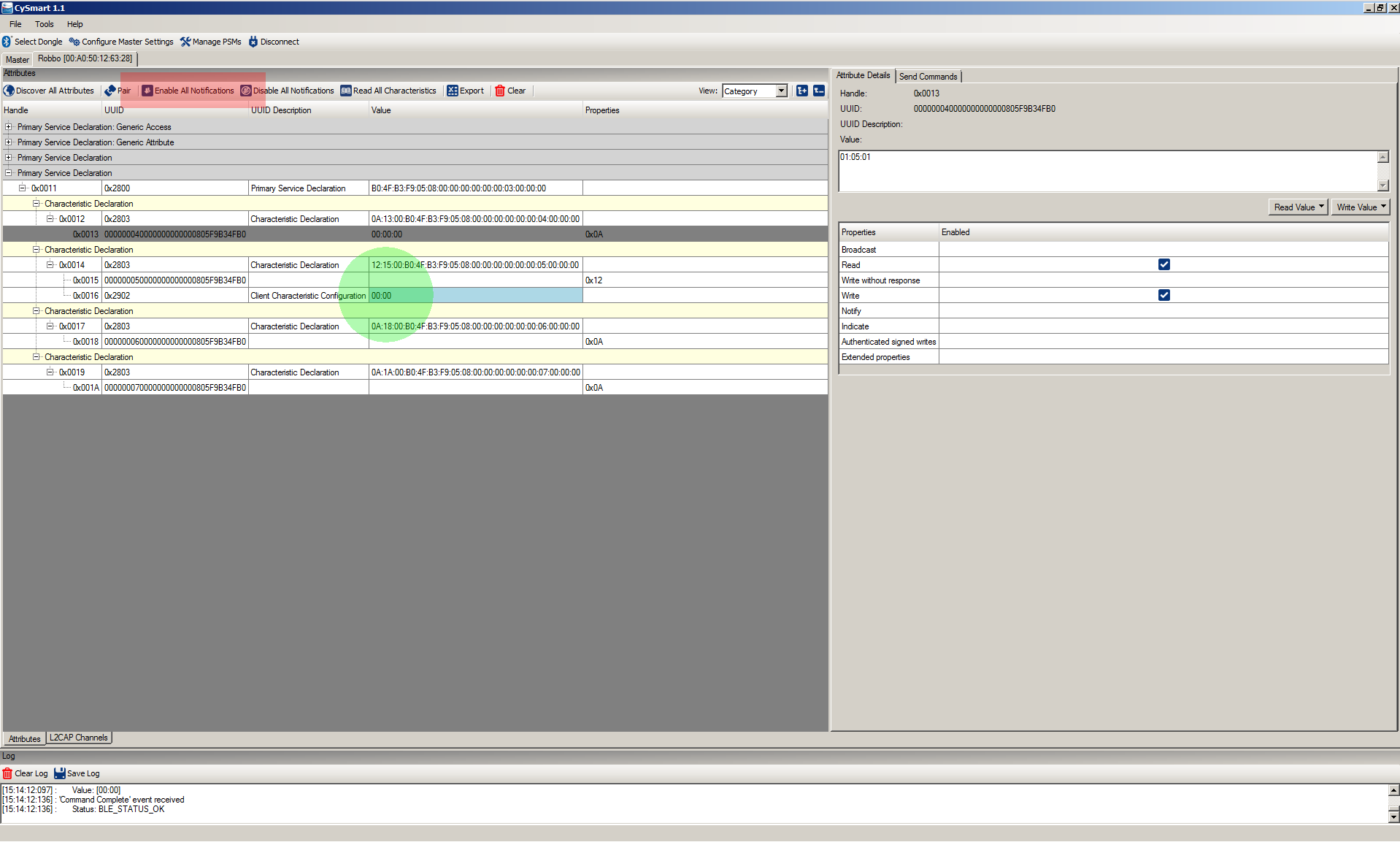Collapse the 0x0011 handle node
The image size is (1400, 842).
[23, 188]
